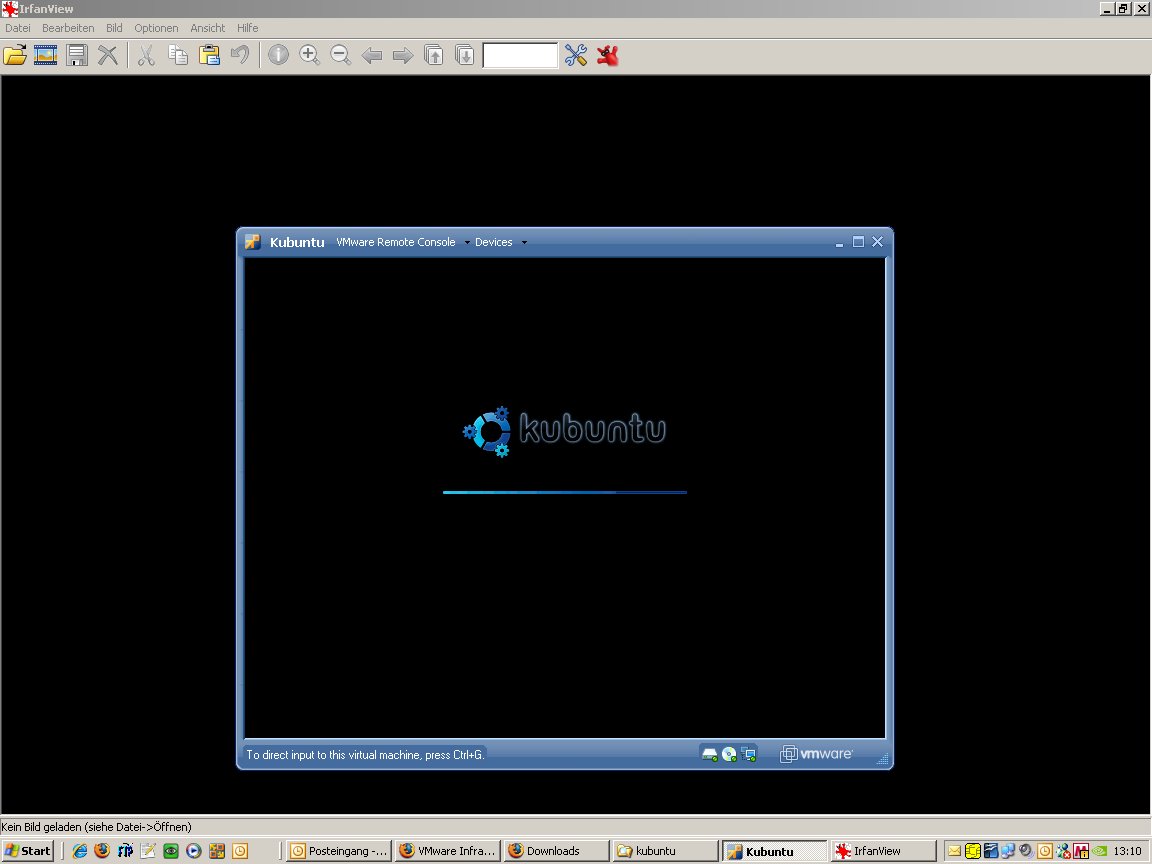The height and width of the screenshot is (864, 1152).
Task: Open the Bild menu
Action: [114, 28]
